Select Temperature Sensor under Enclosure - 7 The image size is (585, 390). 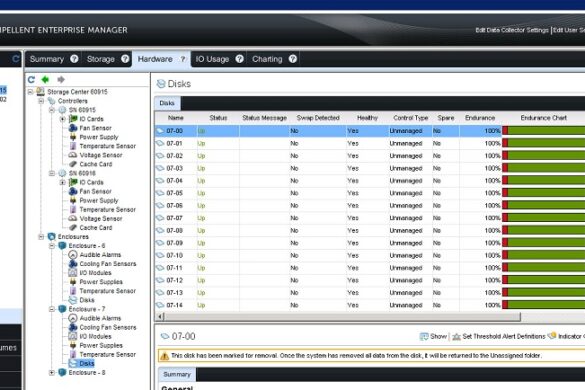(107, 355)
